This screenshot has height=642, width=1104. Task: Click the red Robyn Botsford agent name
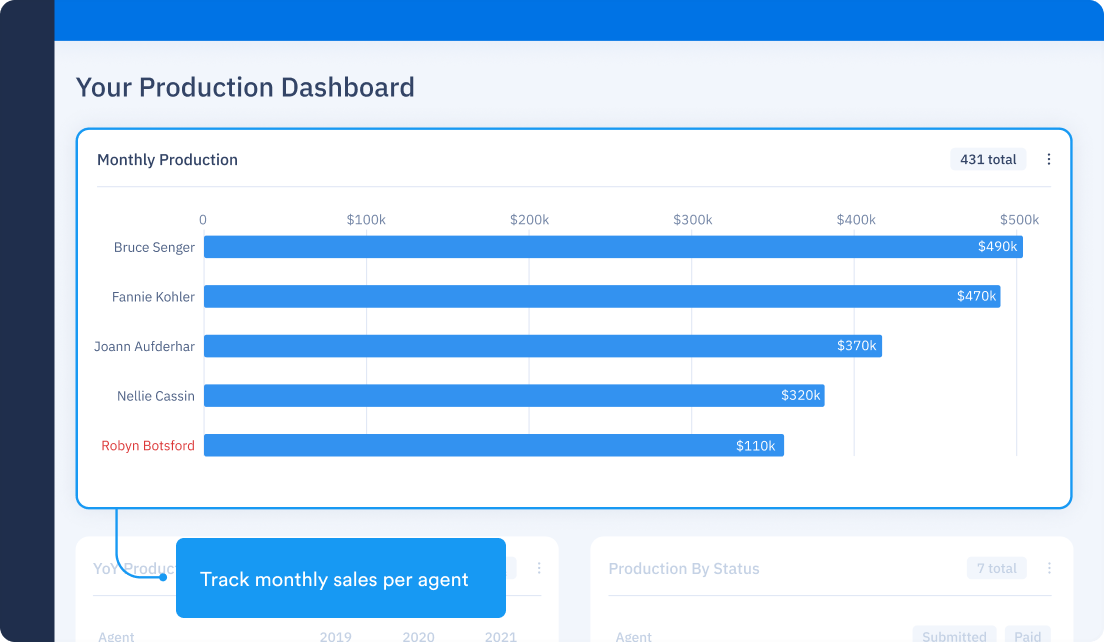click(x=148, y=446)
